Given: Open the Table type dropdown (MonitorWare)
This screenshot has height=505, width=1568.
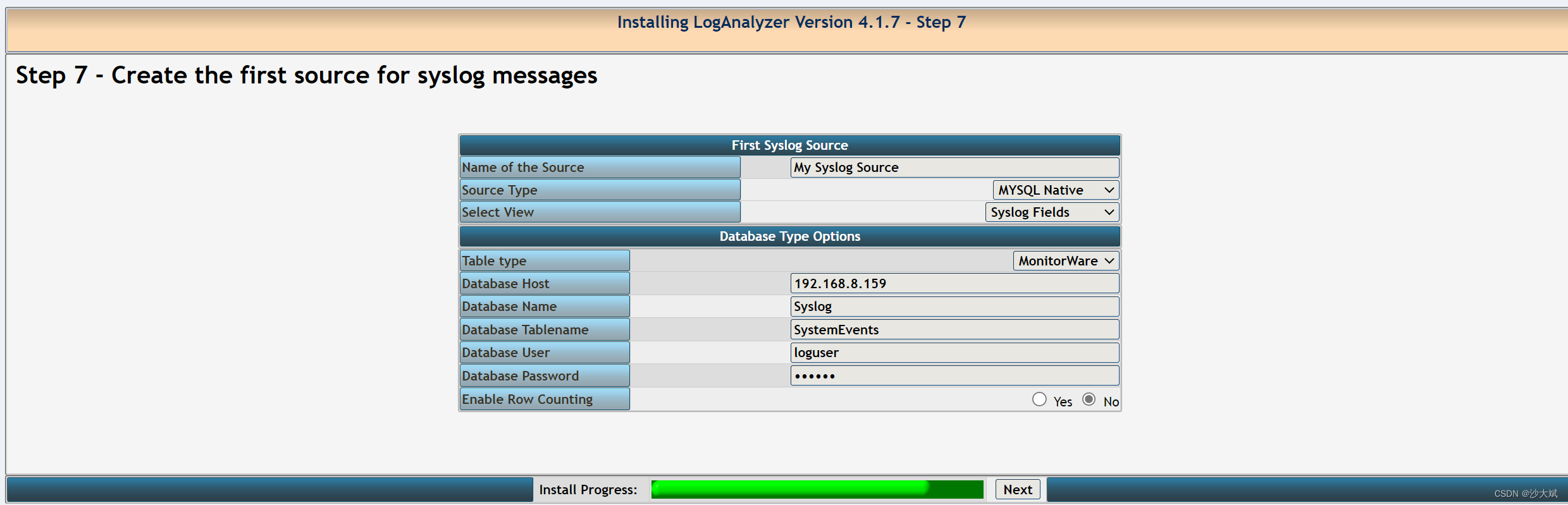Looking at the screenshot, I should pyautogui.click(x=1066, y=261).
